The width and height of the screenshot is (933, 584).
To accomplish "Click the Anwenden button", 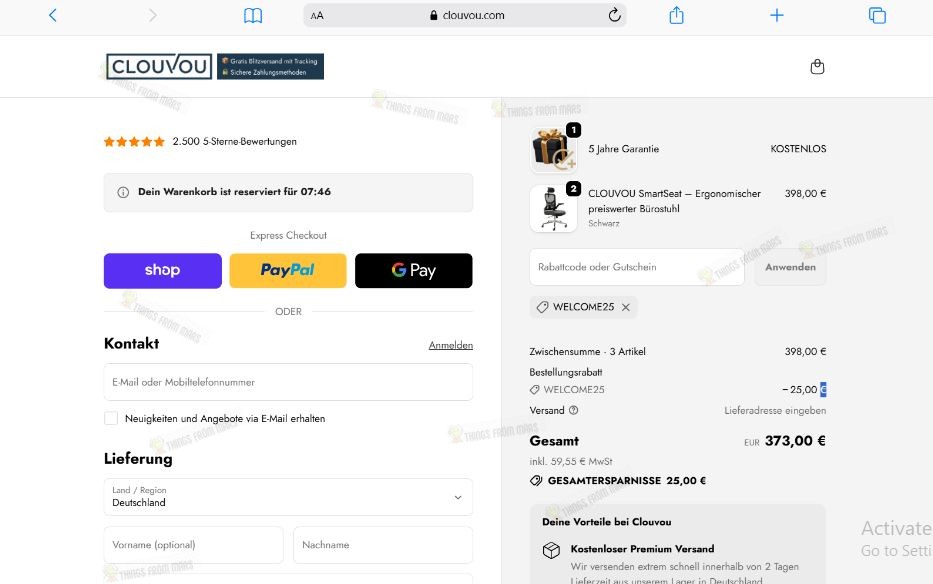I will coord(790,267).
